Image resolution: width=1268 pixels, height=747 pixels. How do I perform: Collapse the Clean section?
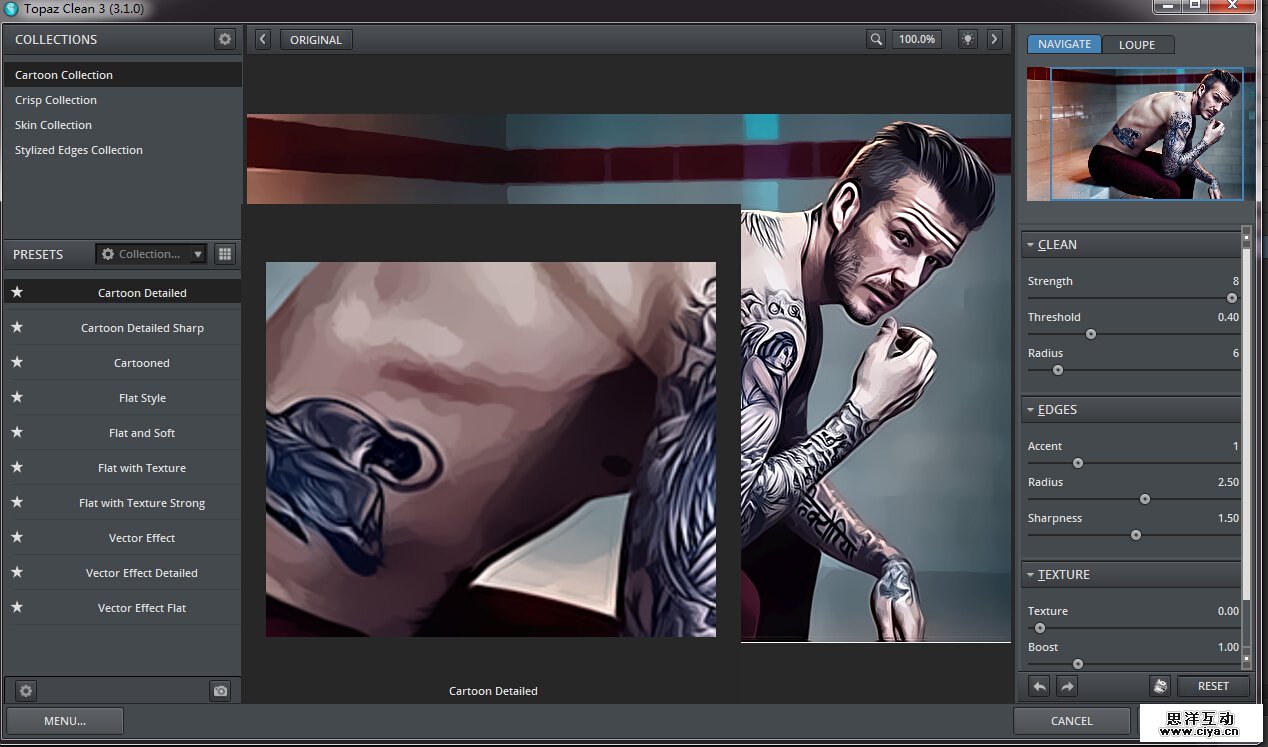pyautogui.click(x=1031, y=245)
